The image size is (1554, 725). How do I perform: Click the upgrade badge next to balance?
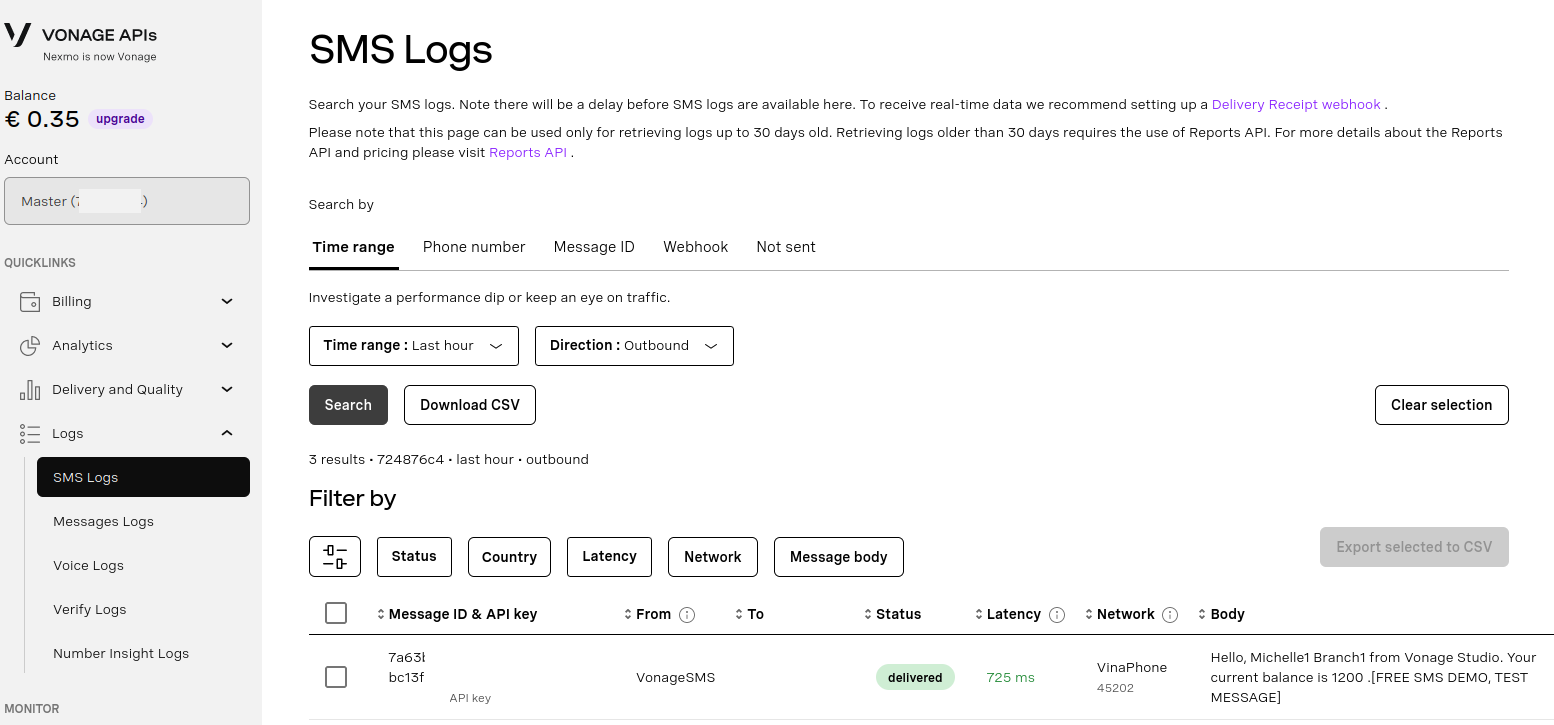[121, 119]
